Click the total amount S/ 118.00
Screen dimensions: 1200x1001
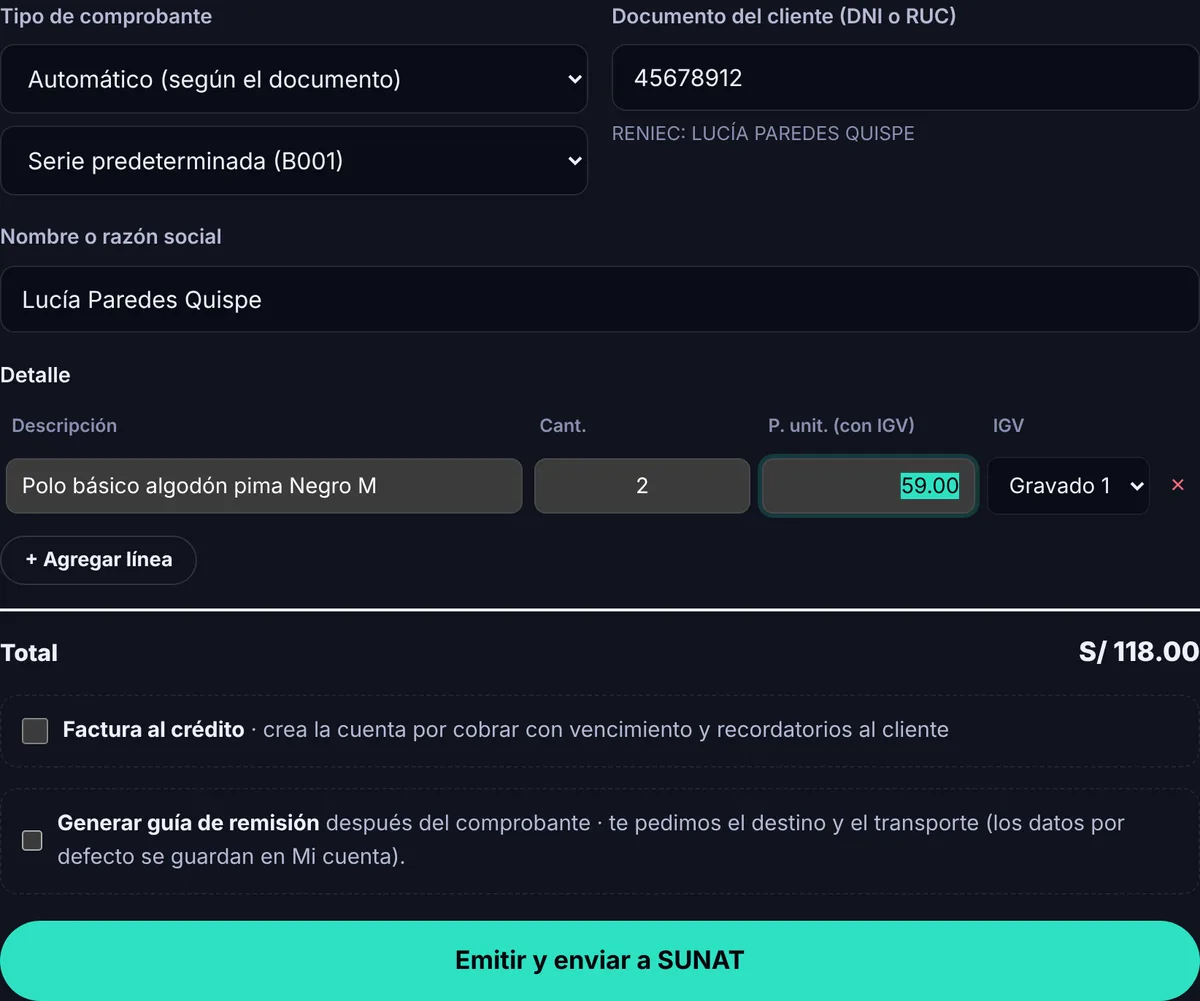[x=1139, y=652]
